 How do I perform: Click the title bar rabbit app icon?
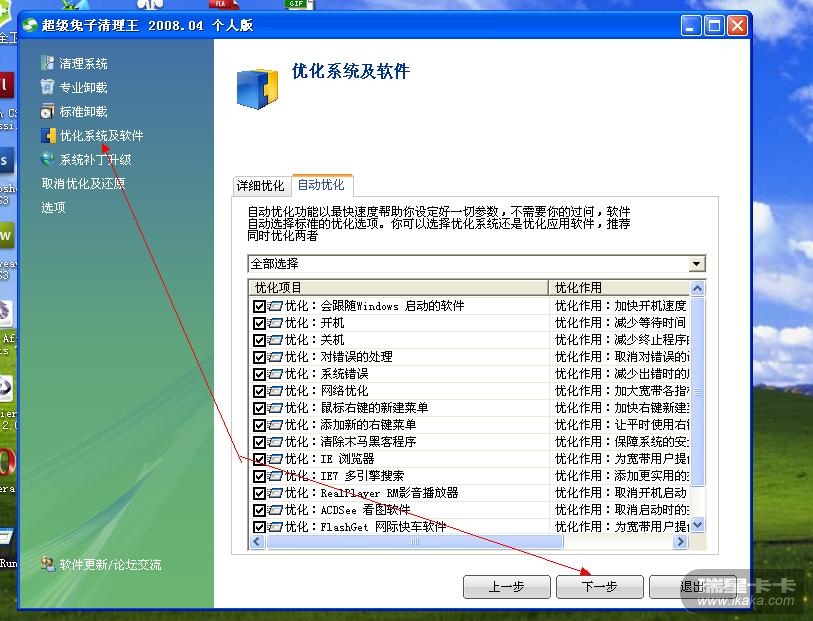(x=30, y=25)
